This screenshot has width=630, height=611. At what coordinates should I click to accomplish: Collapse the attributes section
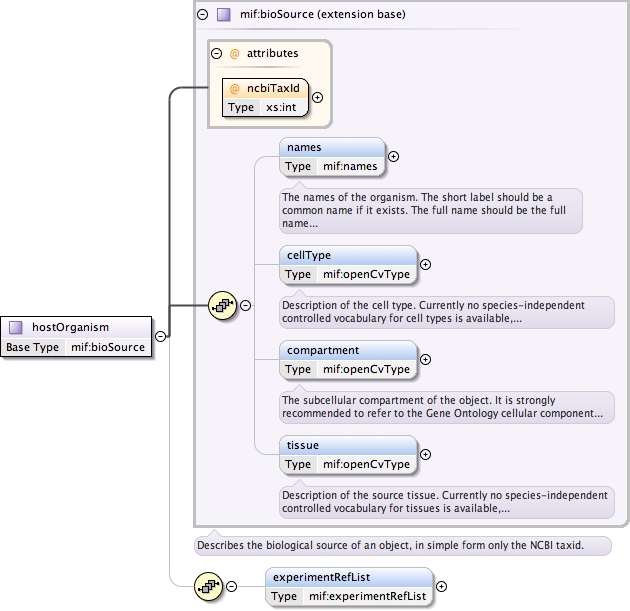point(216,53)
